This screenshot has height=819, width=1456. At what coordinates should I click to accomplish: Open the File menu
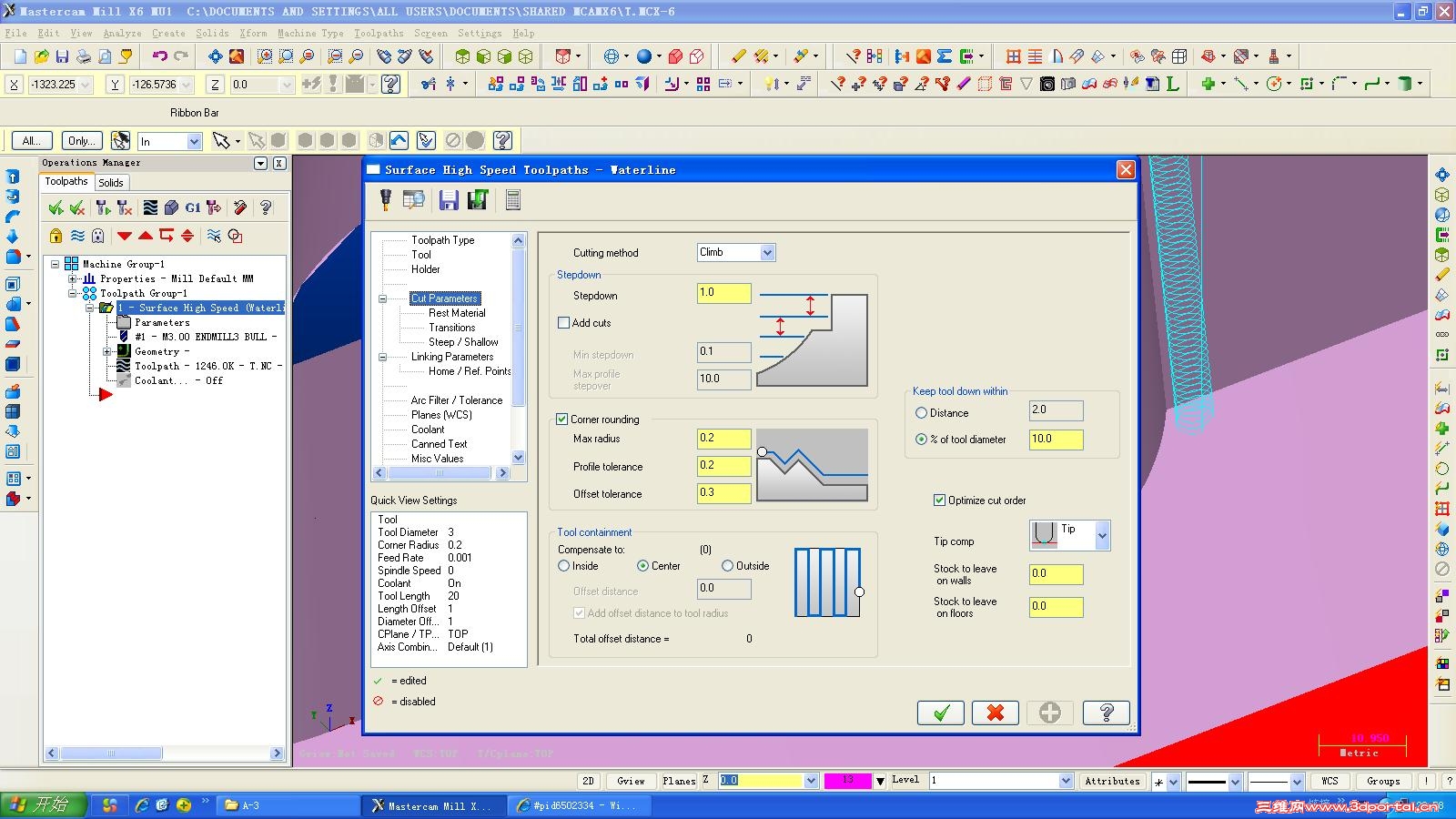(15, 33)
